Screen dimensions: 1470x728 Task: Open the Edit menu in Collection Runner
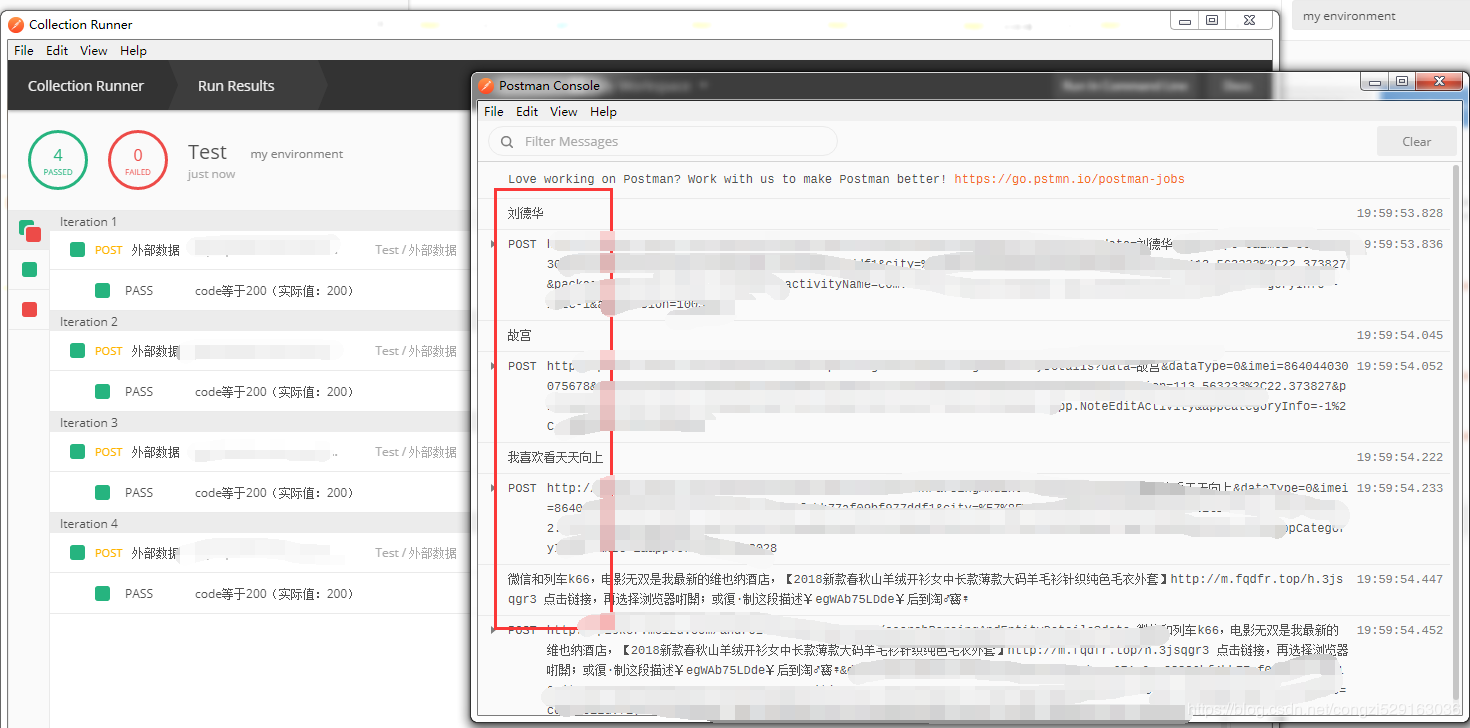click(x=57, y=51)
